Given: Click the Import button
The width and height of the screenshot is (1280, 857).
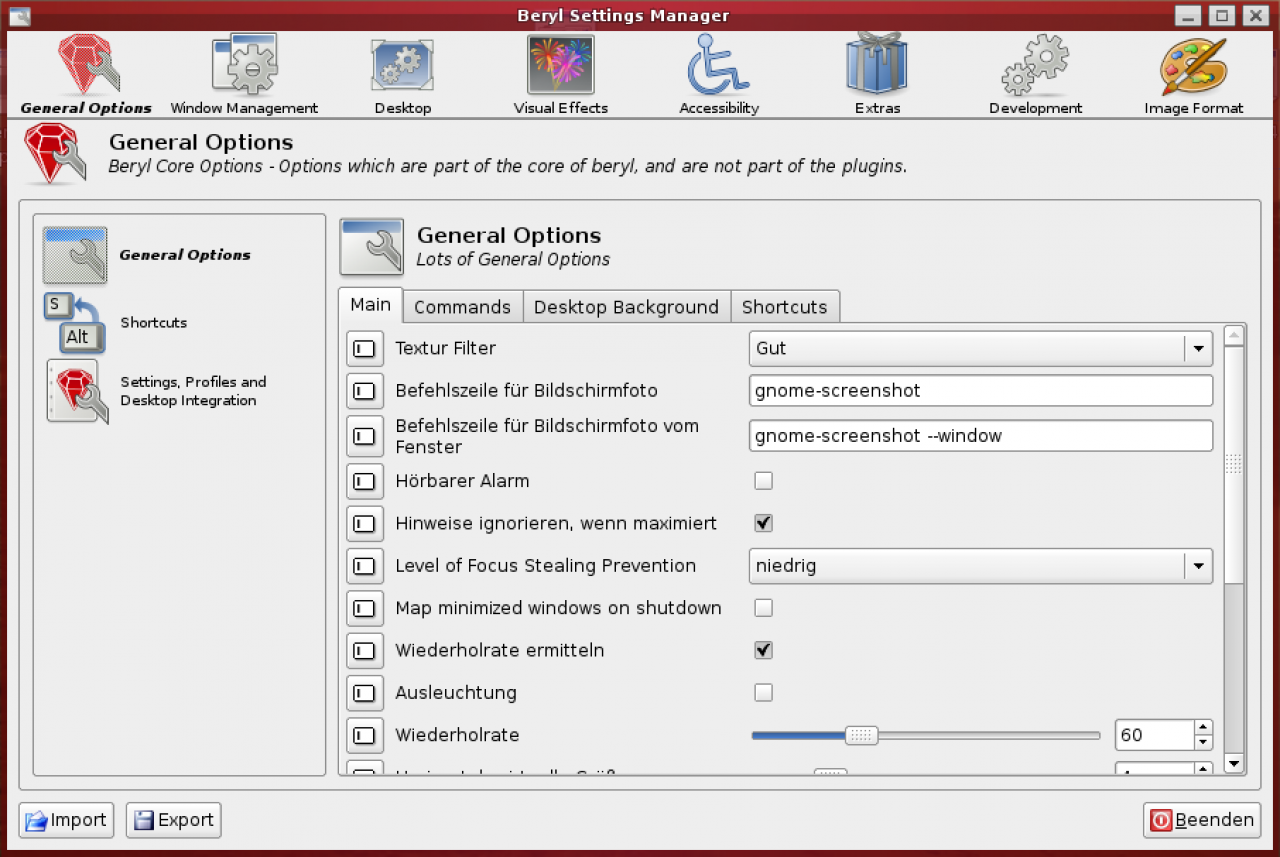Looking at the screenshot, I should (66, 820).
